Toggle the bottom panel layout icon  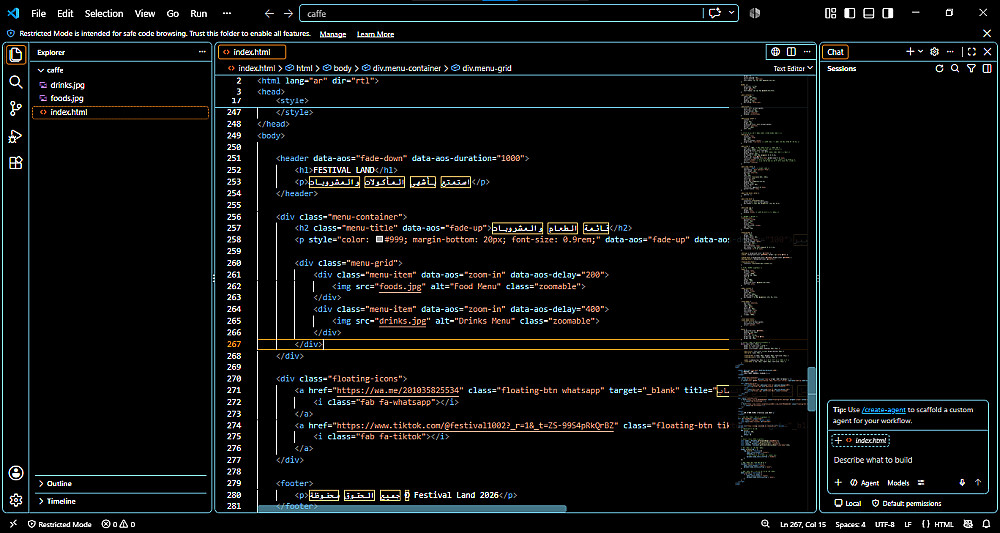868,13
